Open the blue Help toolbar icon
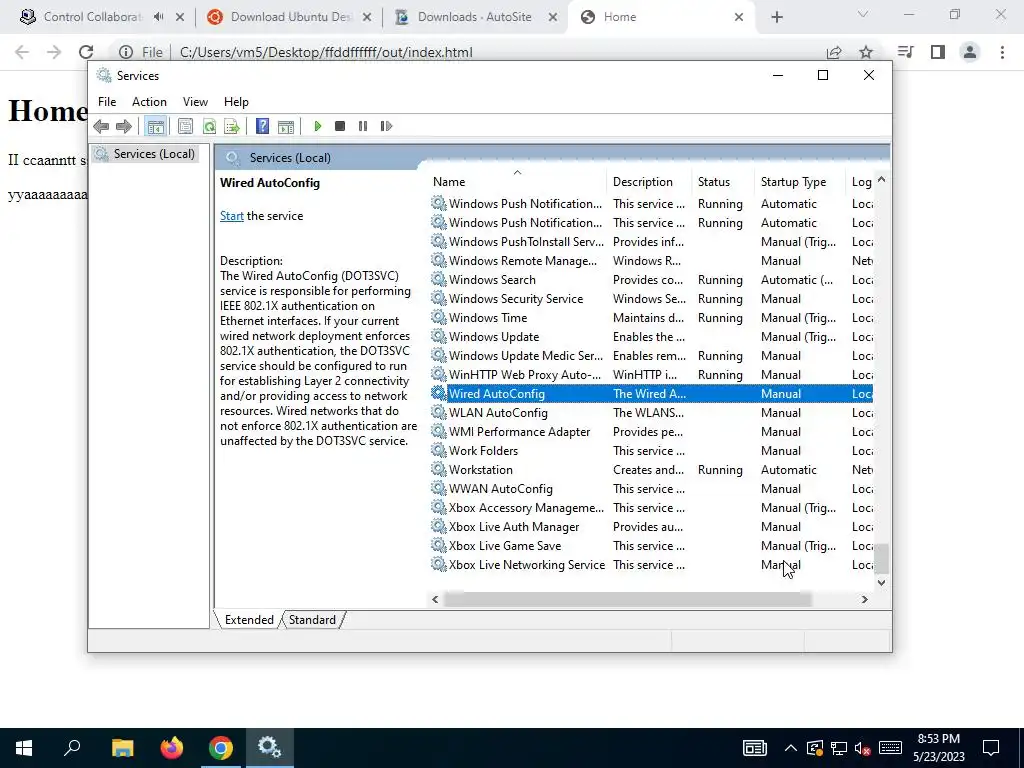This screenshot has width=1024, height=768. 263,126
